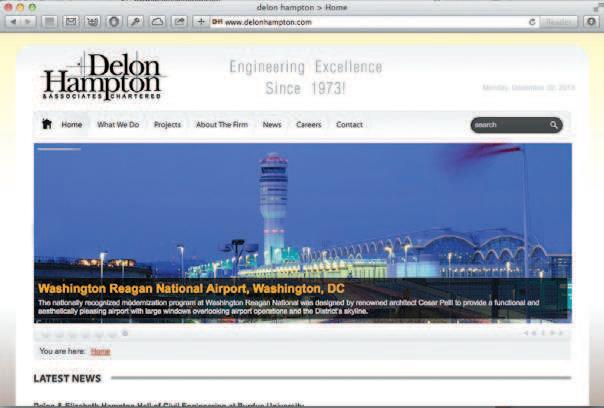
Task: Open the News menu item
Action: (x=272, y=124)
